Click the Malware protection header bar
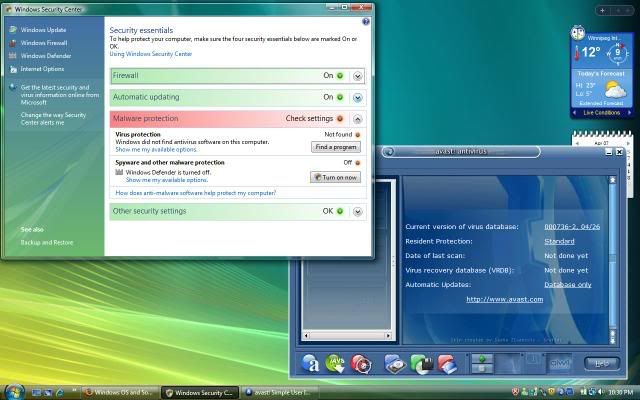 238,119
